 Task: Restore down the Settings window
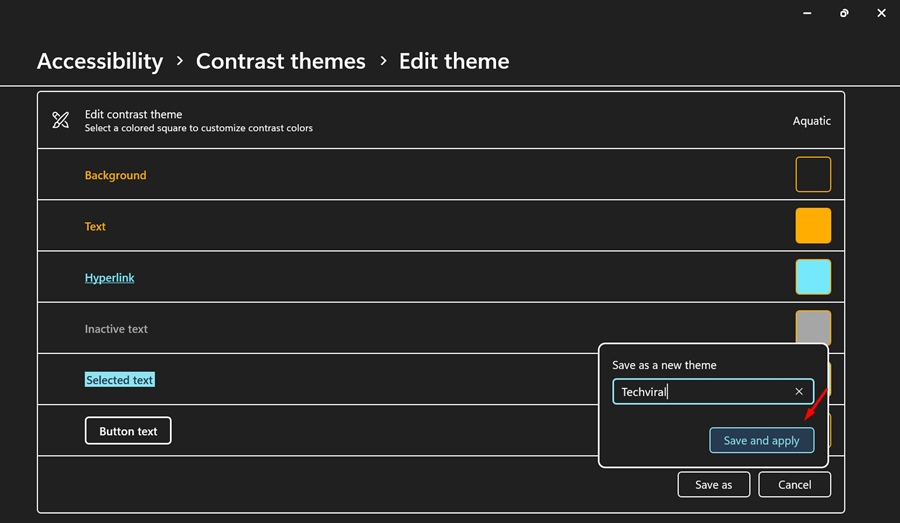(844, 13)
